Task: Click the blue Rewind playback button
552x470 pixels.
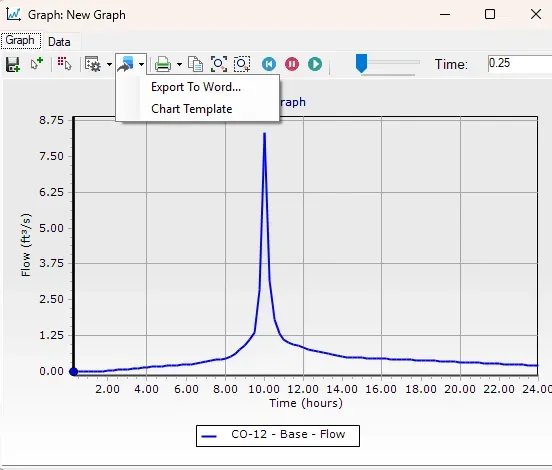Action: click(269, 64)
